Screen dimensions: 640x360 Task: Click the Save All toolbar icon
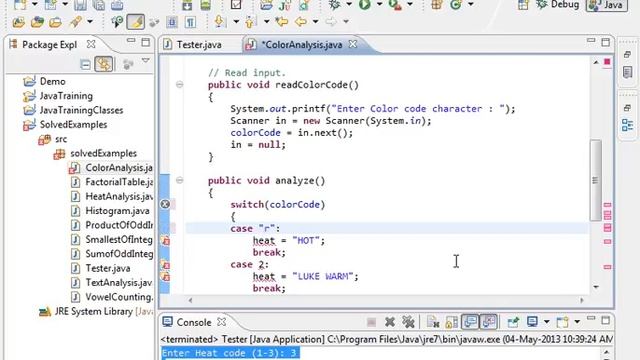(x=98, y=4)
